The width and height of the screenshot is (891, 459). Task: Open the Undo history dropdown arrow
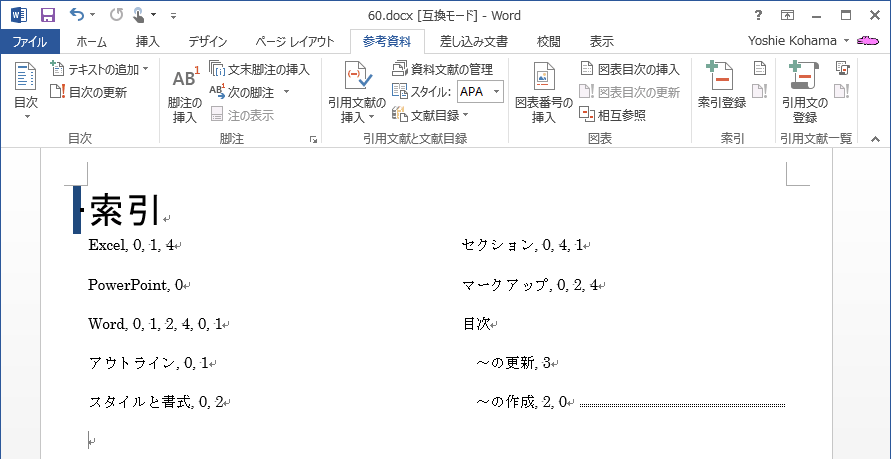pyautogui.click(x=93, y=15)
